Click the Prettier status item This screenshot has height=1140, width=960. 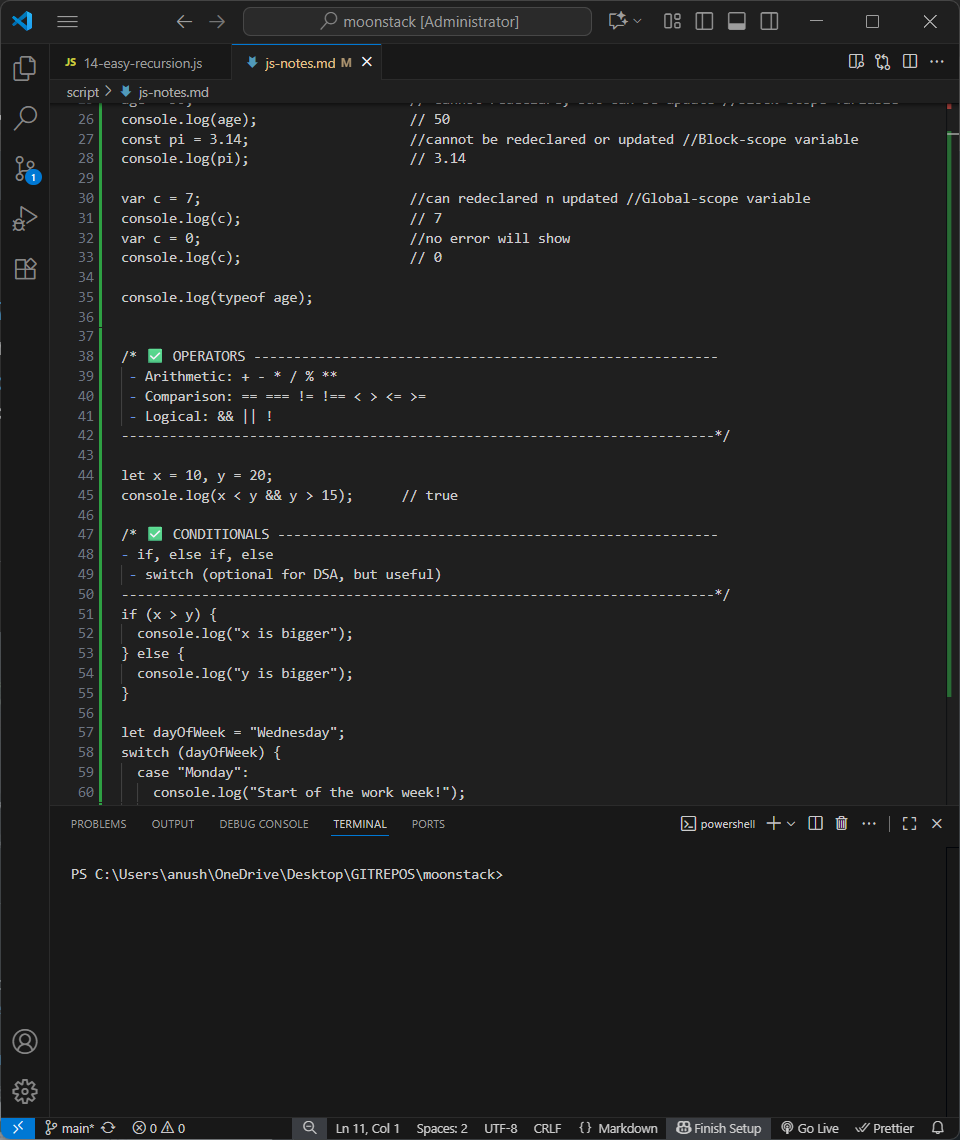click(x=884, y=1128)
